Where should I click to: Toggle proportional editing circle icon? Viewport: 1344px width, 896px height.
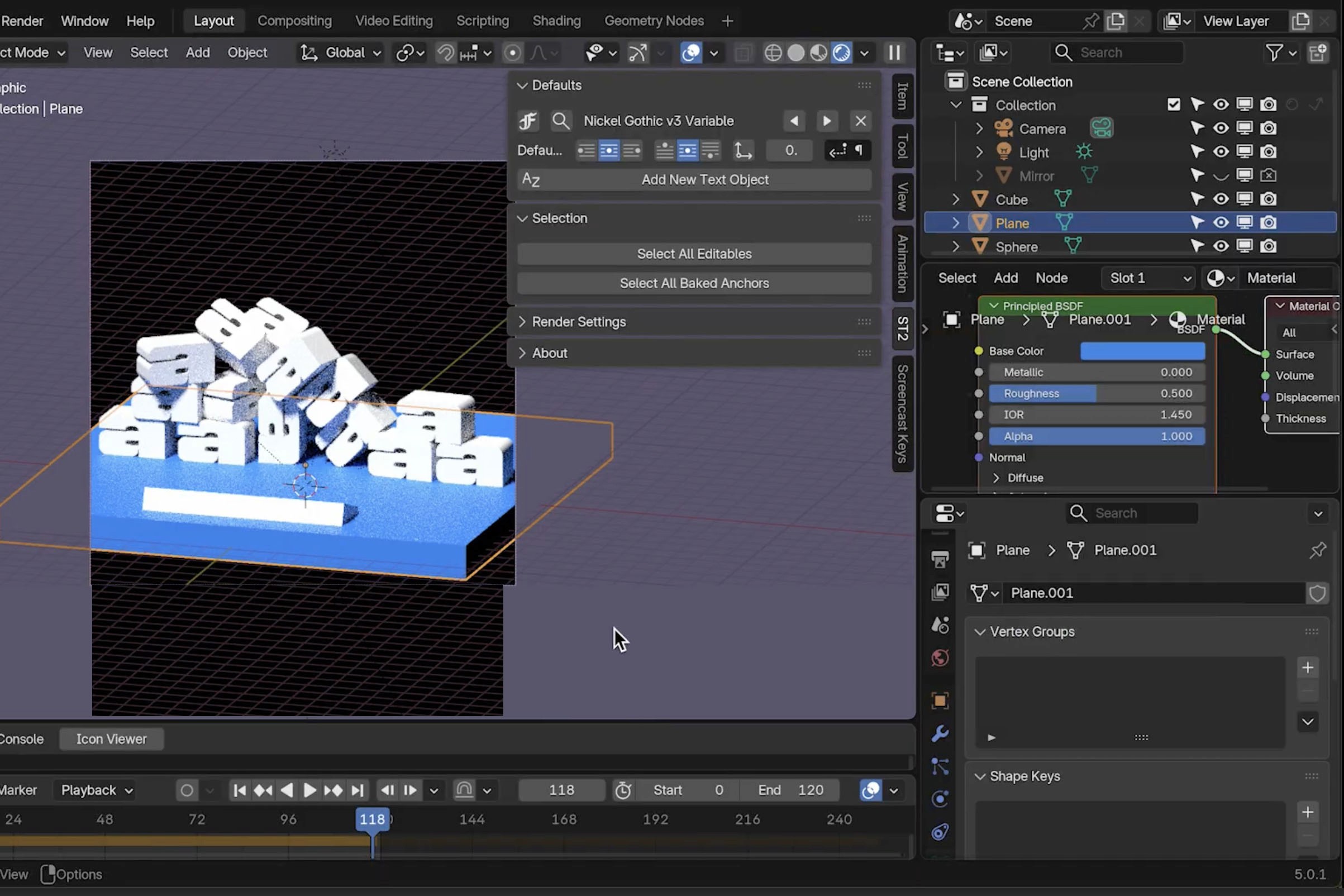pos(513,53)
